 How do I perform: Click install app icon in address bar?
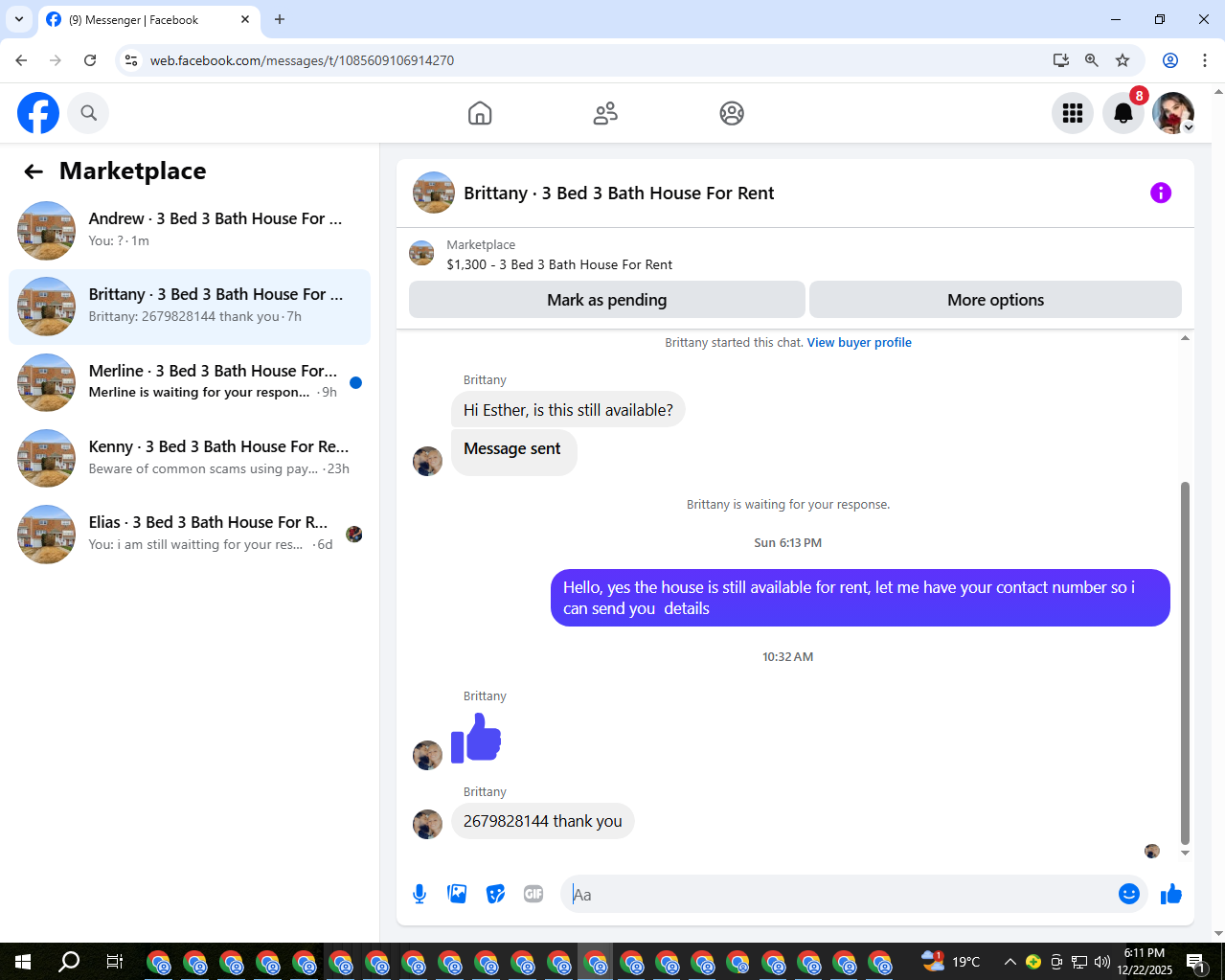(x=1061, y=60)
